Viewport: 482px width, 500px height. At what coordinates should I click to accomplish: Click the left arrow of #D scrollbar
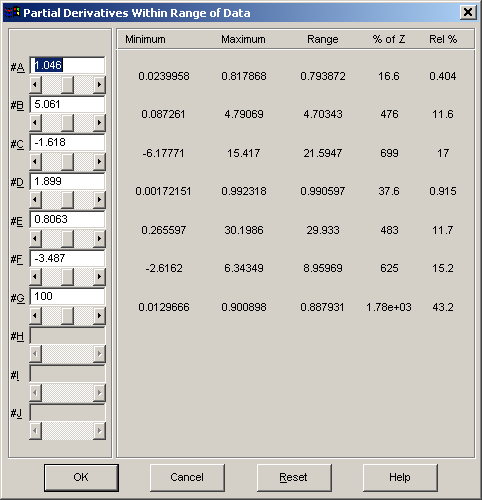click(x=35, y=200)
